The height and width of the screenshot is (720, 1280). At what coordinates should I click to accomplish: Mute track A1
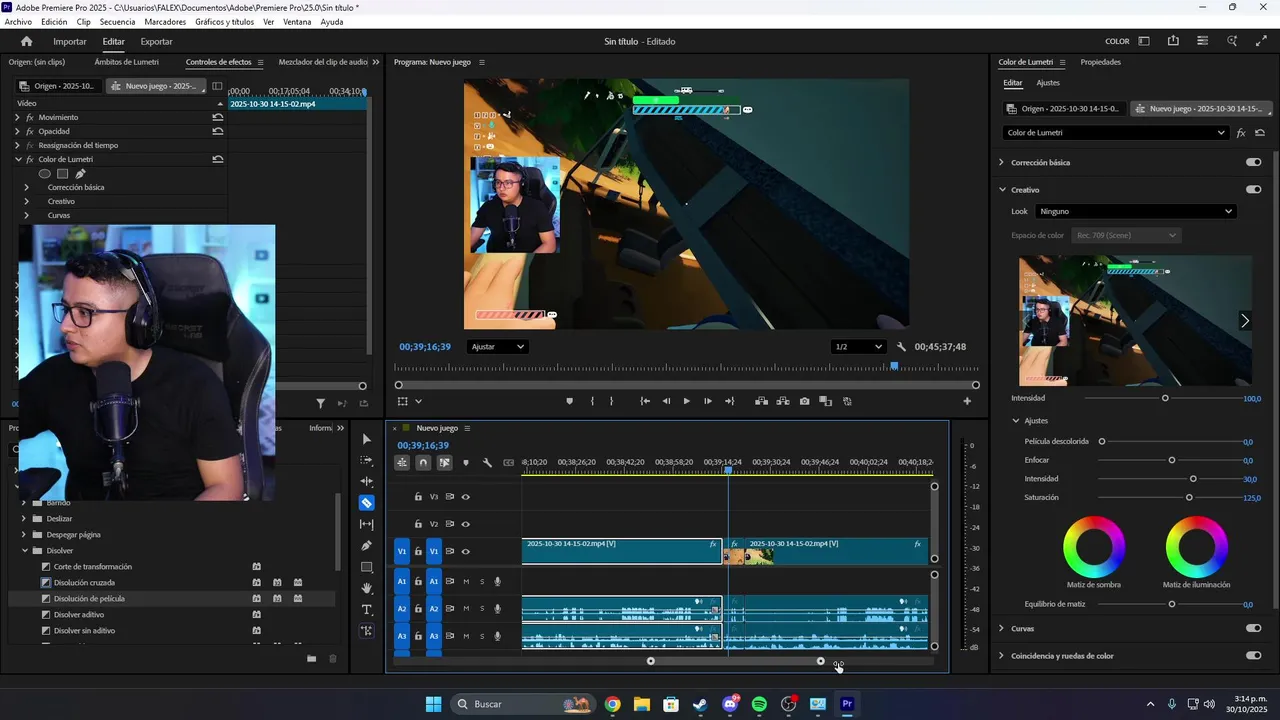click(x=466, y=581)
